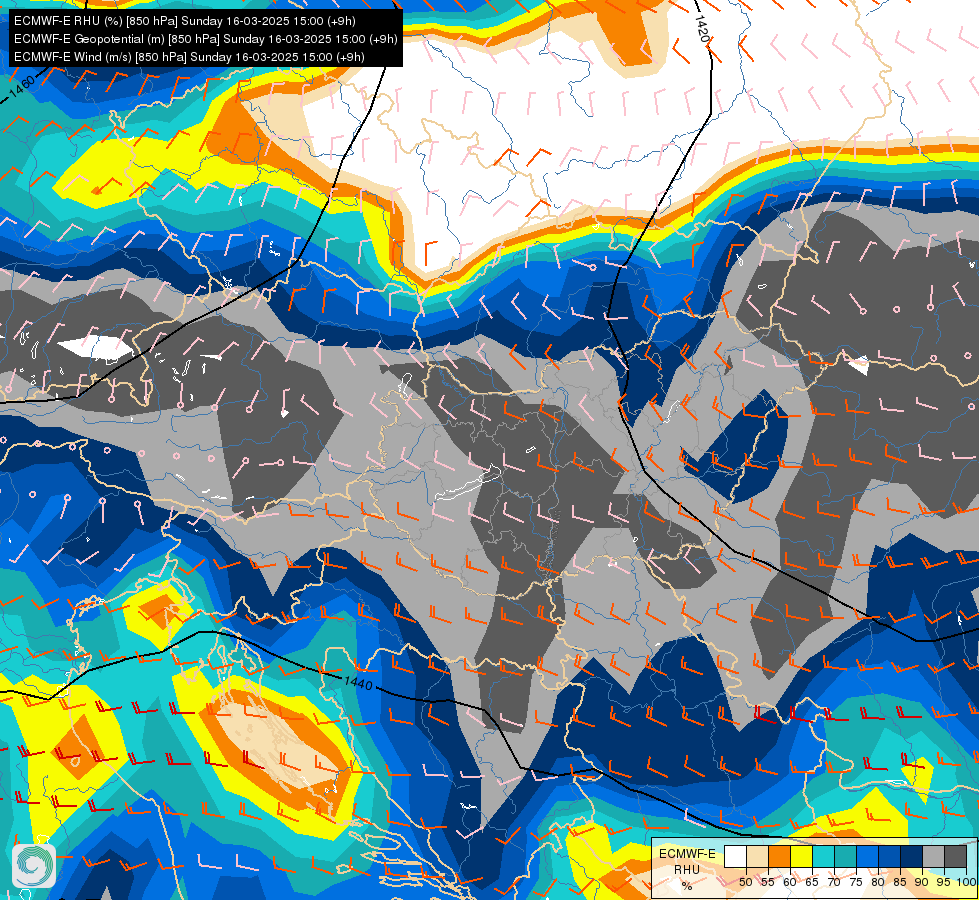Click the legend label RHU
The width and height of the screenshot is (979, 900).
687,869
